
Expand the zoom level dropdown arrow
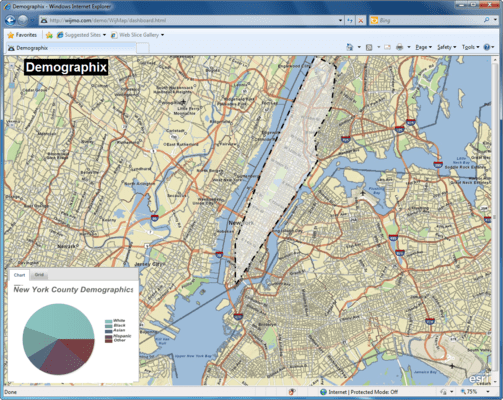[x=488, y=392]
